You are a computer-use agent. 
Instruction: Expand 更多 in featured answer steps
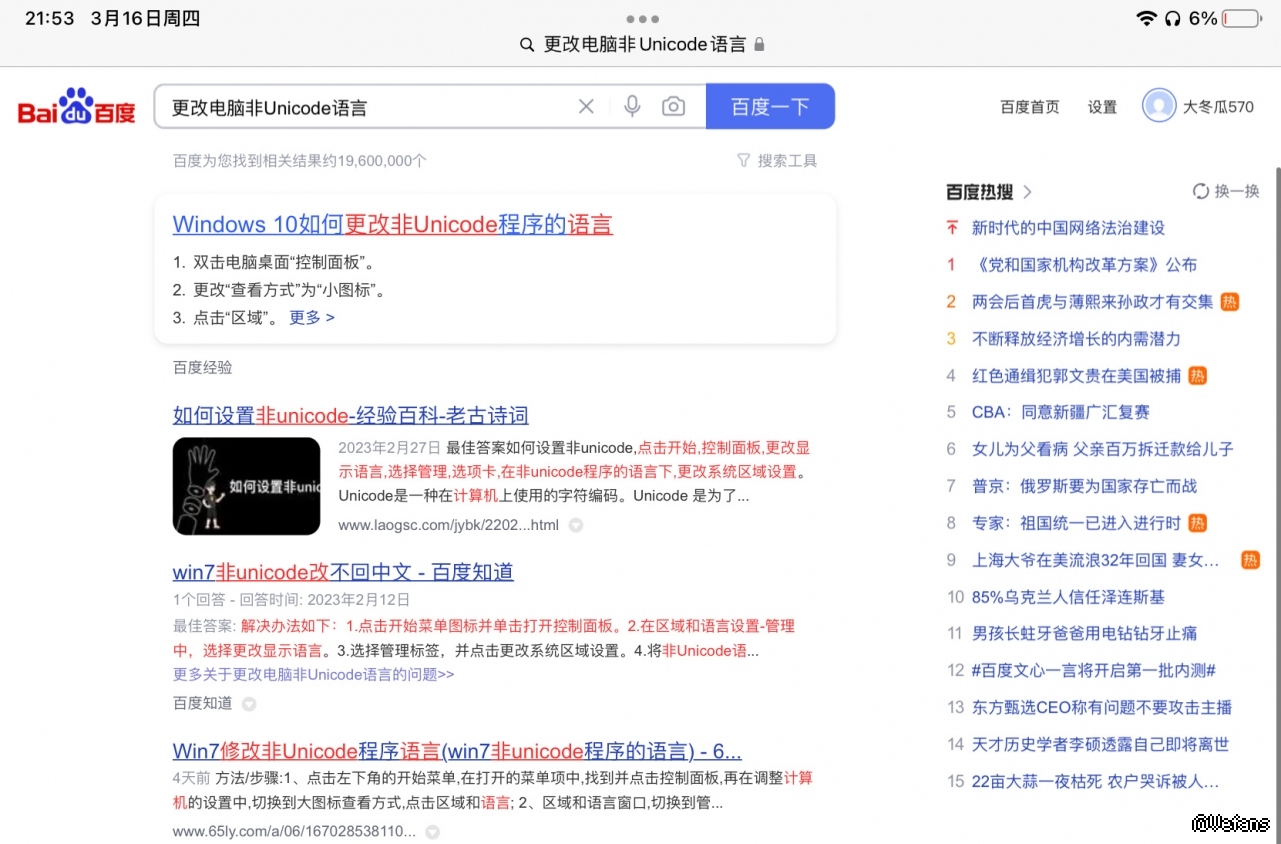pos(312,317)
